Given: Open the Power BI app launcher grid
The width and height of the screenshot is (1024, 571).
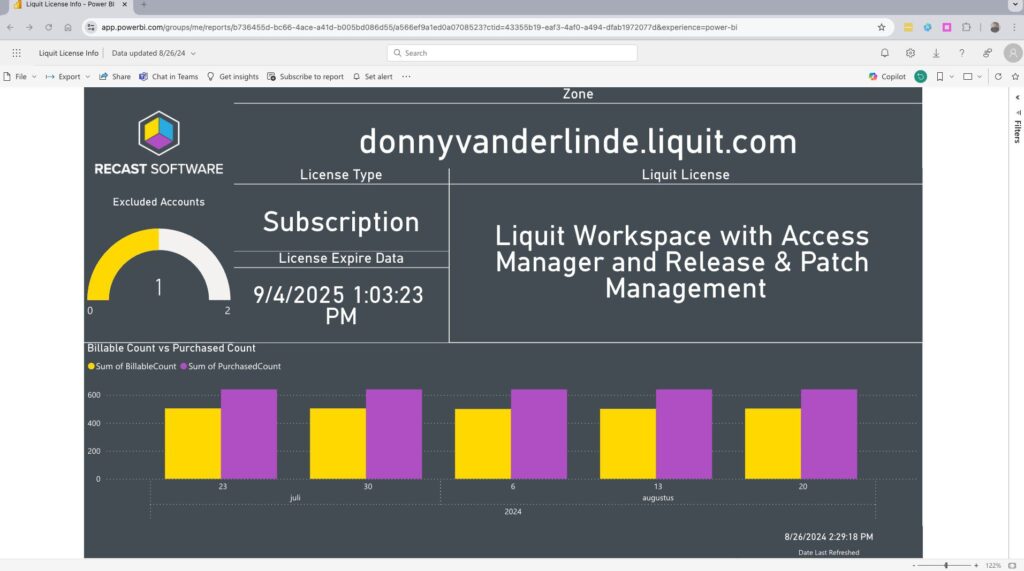Looking at the screenshot, I should pyautogui.click(x=16, y=53).
